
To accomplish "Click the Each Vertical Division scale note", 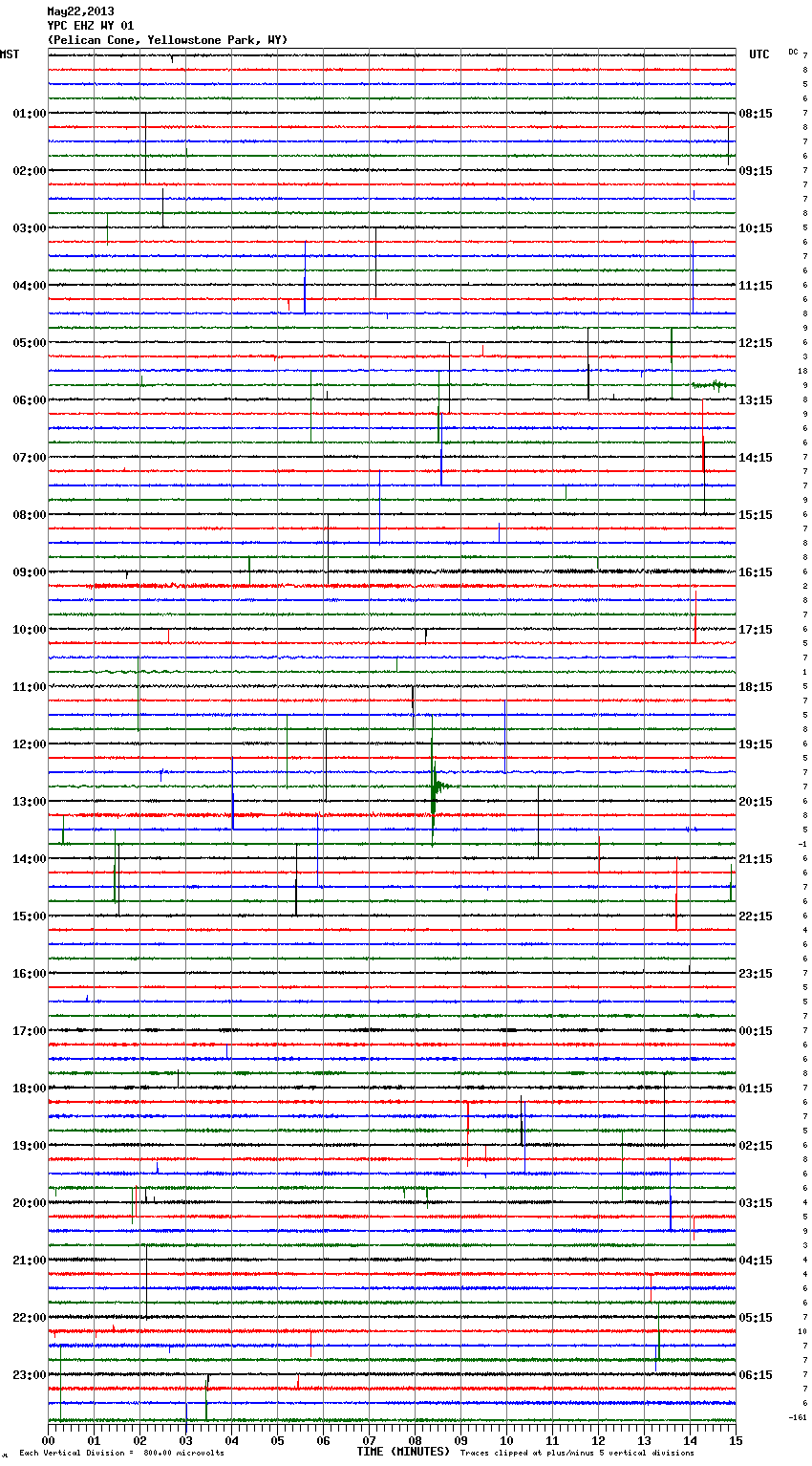I will pyautogui.click(x=121, y=1453).
